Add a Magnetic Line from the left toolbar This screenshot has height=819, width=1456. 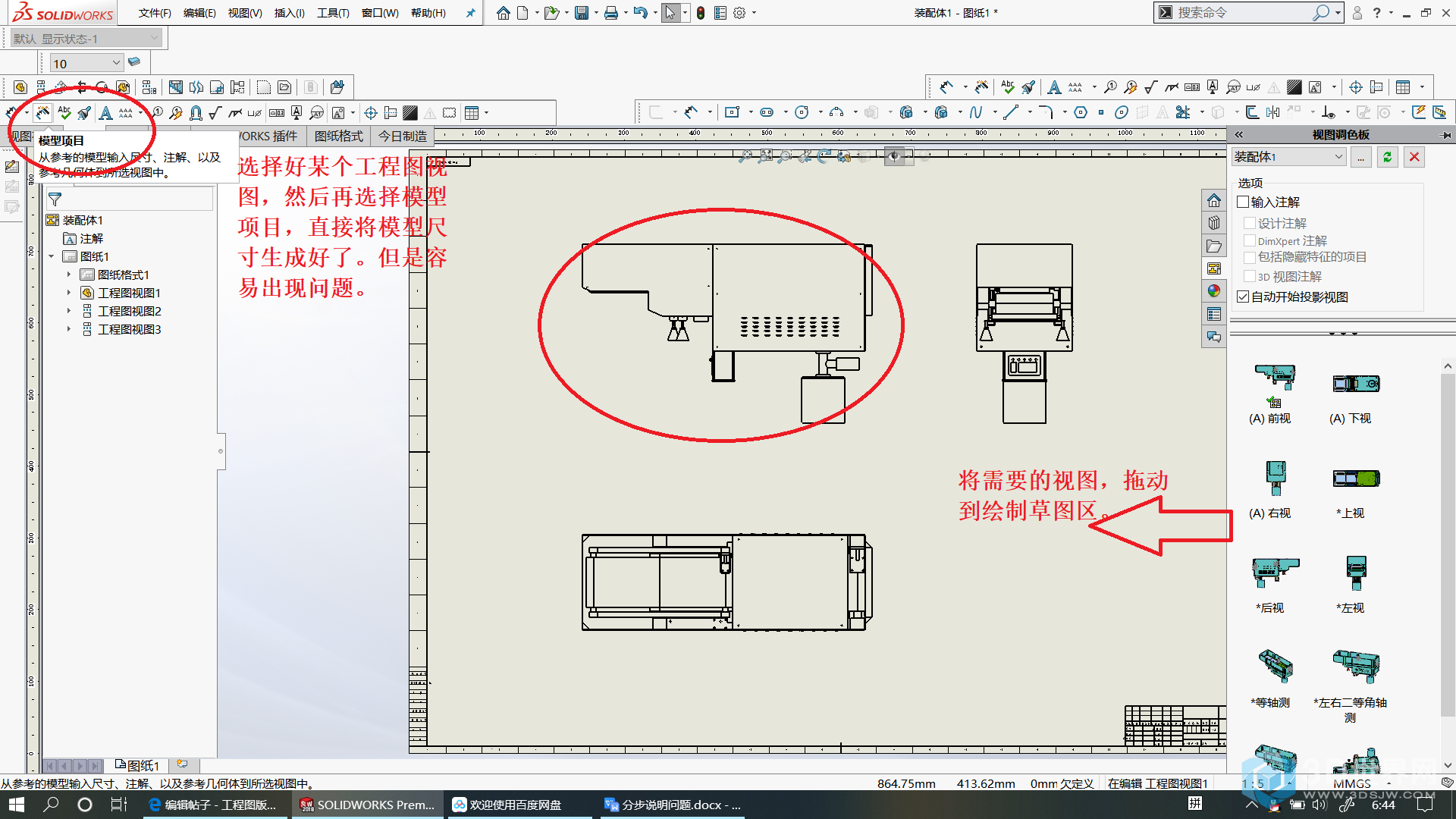pyautogui.click(x=196, y=113)
